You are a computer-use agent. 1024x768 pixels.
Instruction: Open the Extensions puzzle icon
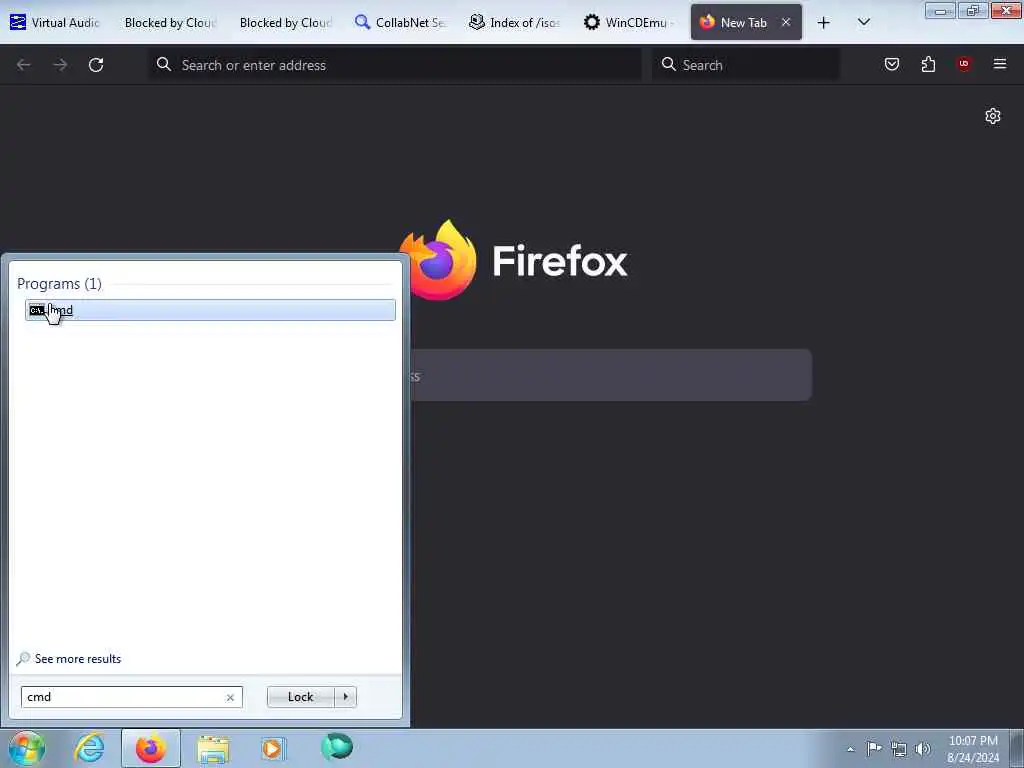(x=928, y=64)
